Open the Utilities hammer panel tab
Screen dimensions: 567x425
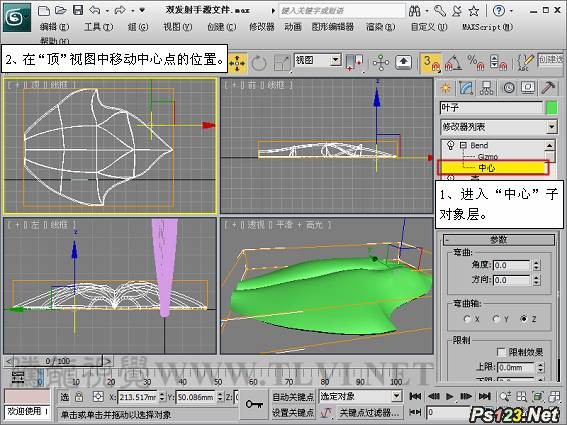point(548,88)
